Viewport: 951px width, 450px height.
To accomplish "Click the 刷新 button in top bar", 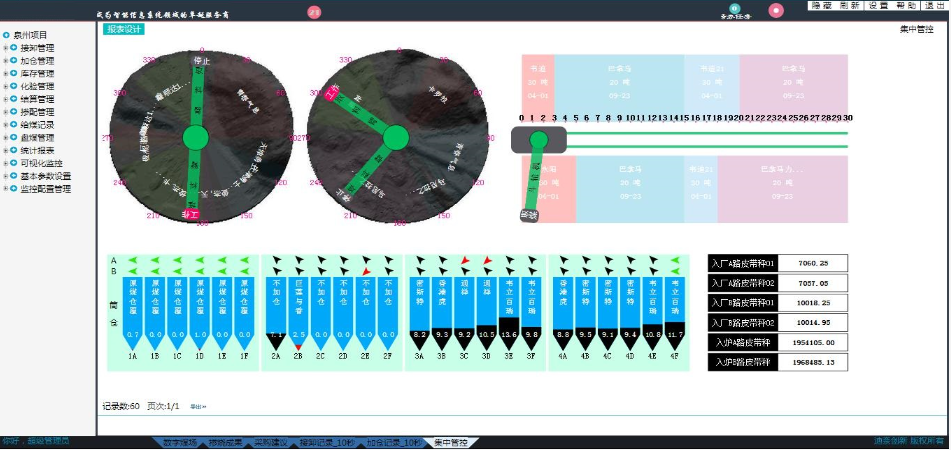I will tap(850, 6).
